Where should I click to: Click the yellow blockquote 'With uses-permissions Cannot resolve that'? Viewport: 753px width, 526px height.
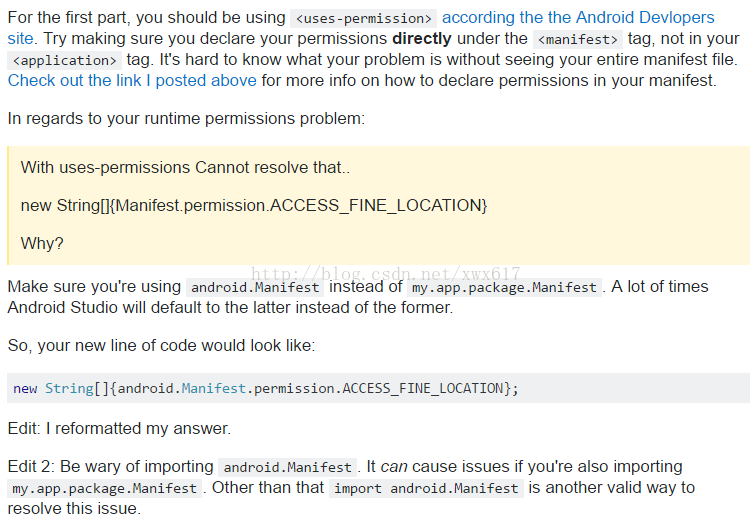pos(378,206)
